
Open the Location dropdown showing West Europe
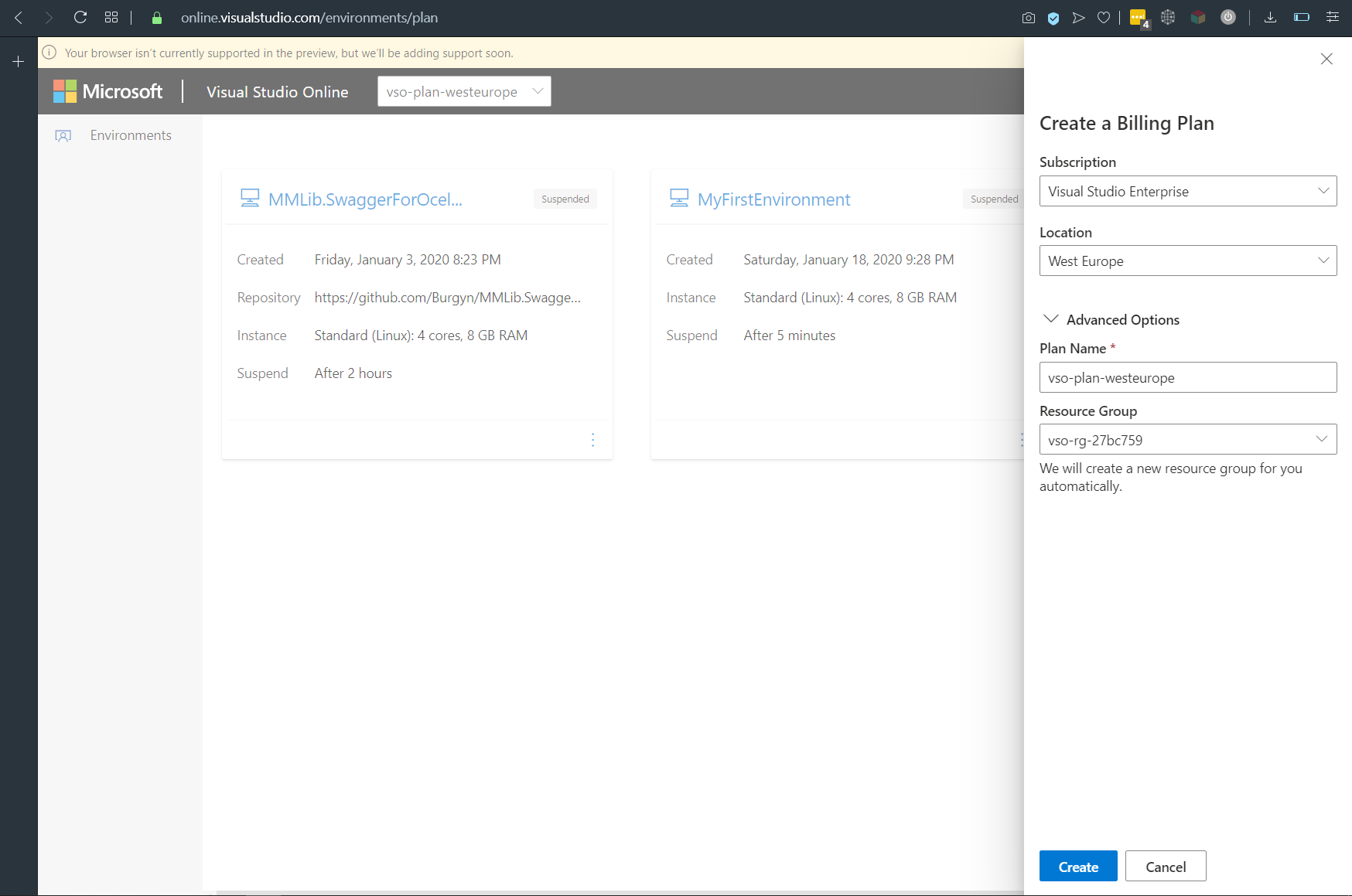(x=1188, y=261)
